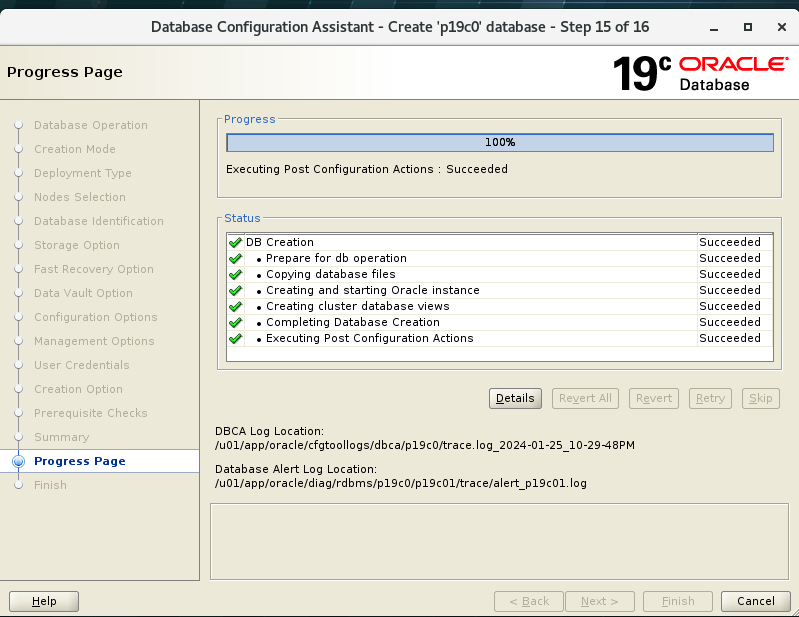The width and height of the screenshot is (799, 617).
Task: Open the Details button
Action: [515, 398]
